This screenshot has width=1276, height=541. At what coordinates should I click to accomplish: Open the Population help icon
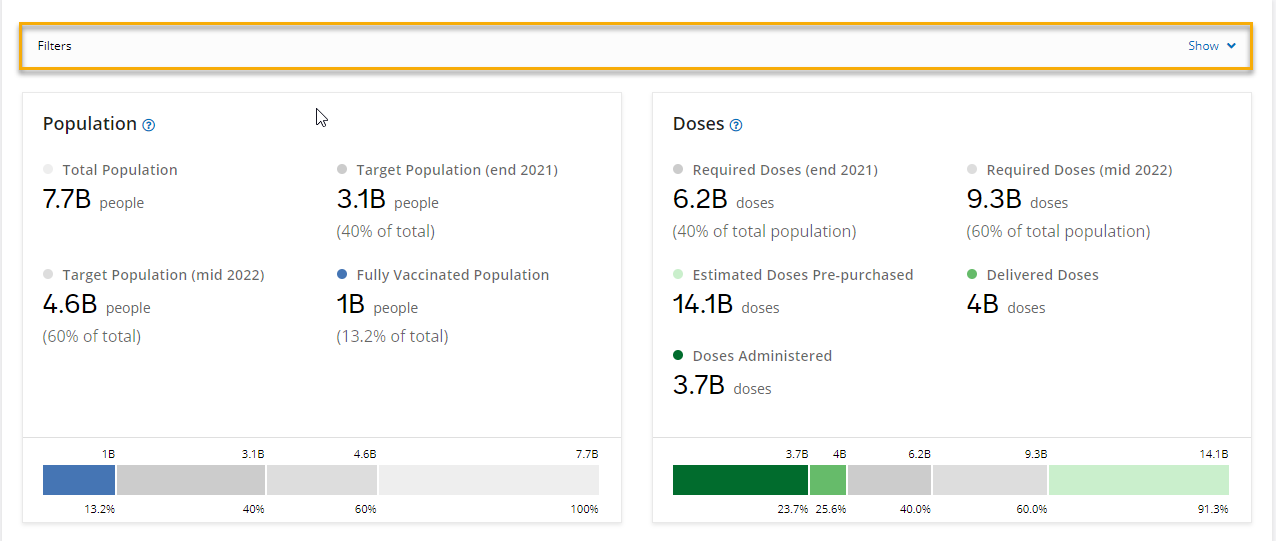[x=149, y=125]
